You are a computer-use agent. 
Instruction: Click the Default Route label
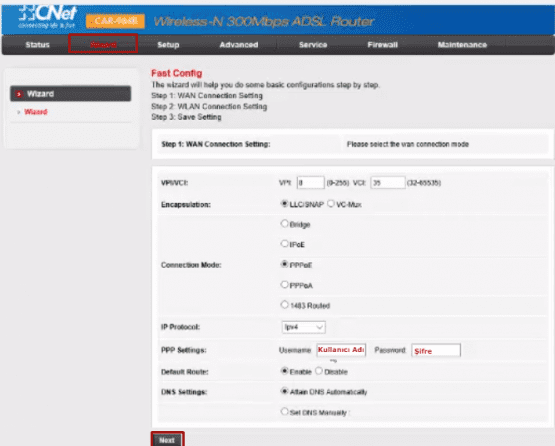pos(185,372)
